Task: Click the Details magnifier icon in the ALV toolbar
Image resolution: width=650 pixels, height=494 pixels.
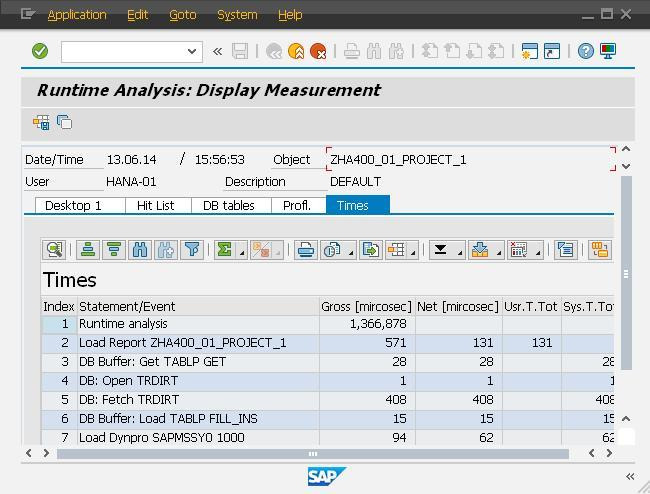Action: [x=54, y=250]
